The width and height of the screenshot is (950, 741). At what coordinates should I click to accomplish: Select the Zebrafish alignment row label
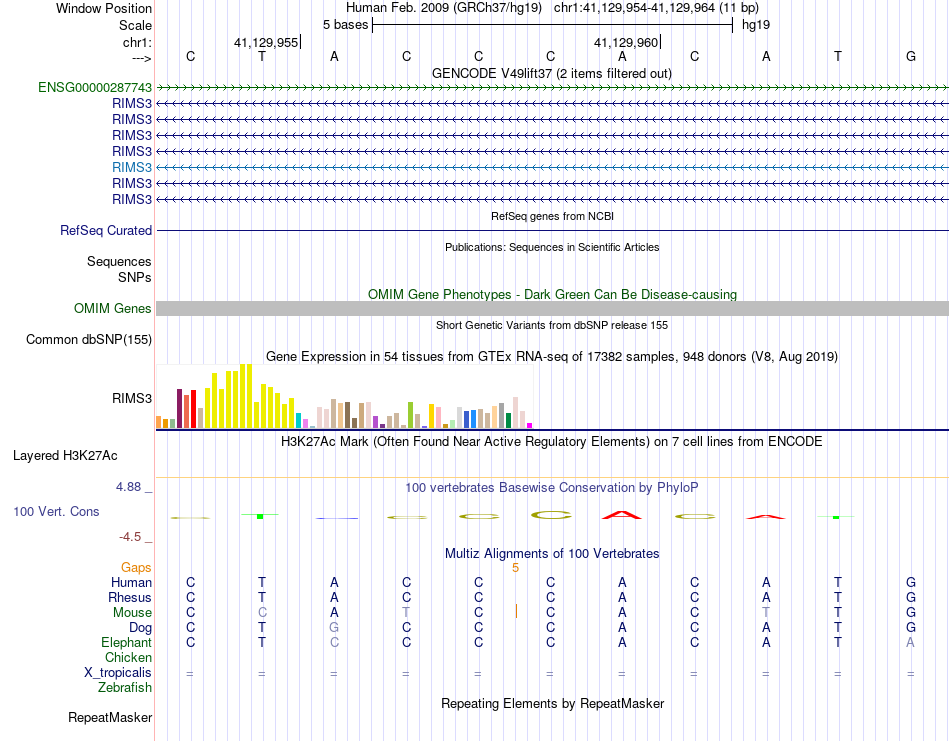125,688
